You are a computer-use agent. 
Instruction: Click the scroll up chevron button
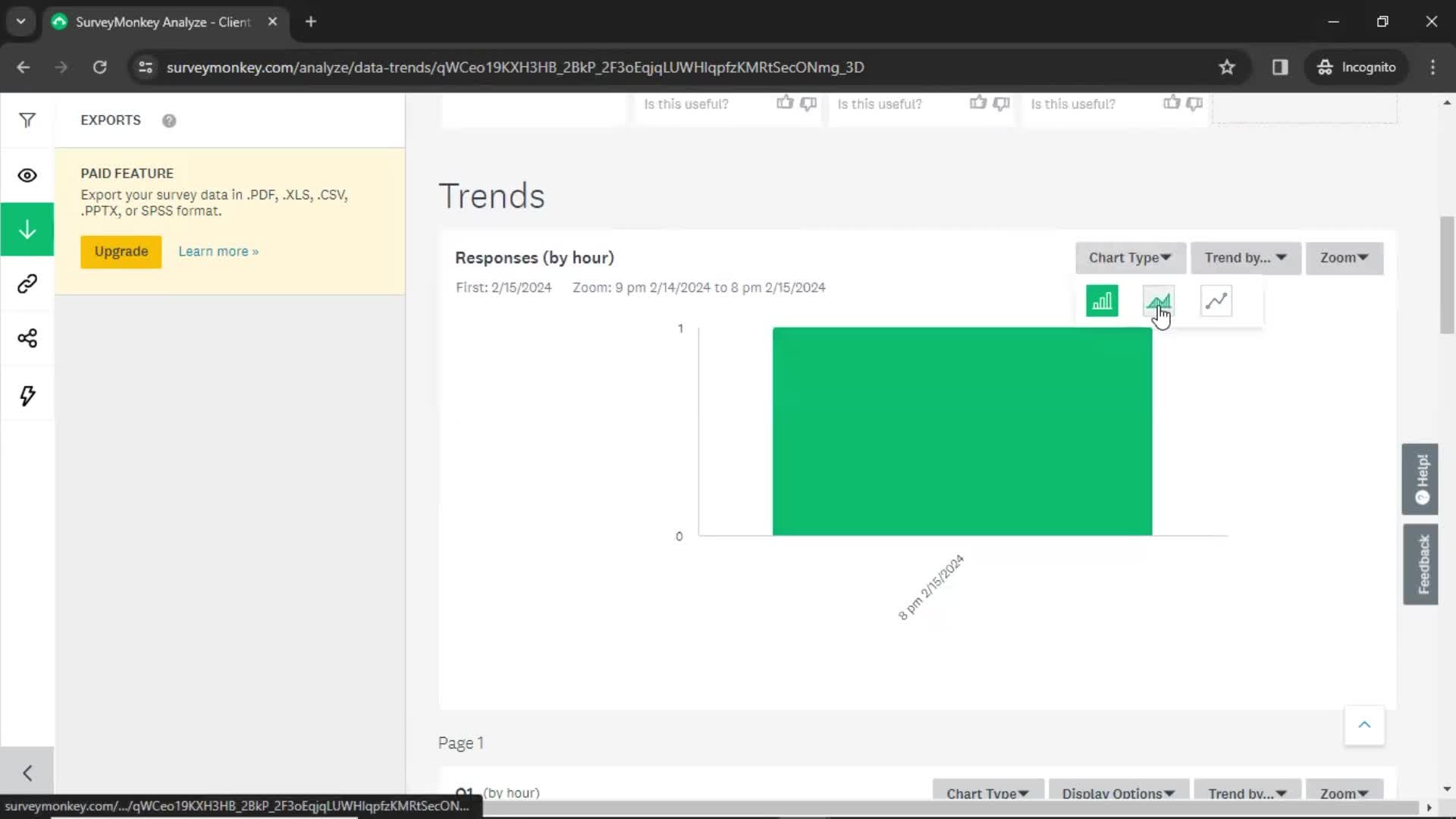pyautogui.click(x=1365, y=724)
